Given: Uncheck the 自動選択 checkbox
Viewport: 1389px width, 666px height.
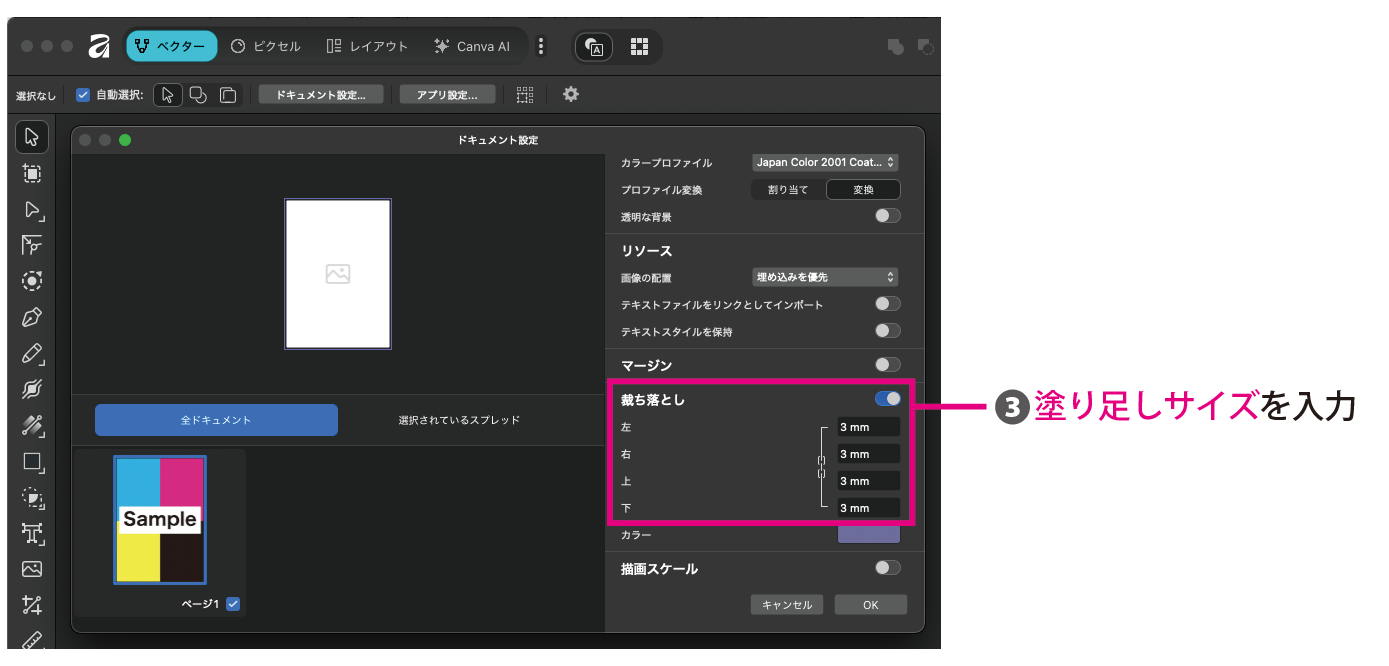Looking at the screenshot, I should click(x=83, y=95).
